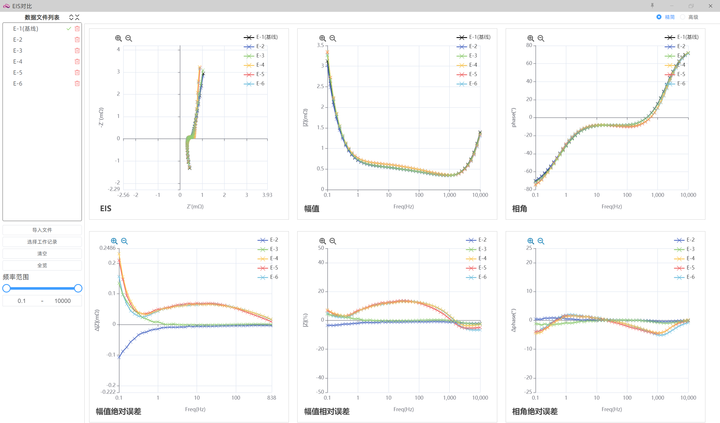
Task: Click the right handle of the 频率范围 slider
Action: [x=78, y=288]
